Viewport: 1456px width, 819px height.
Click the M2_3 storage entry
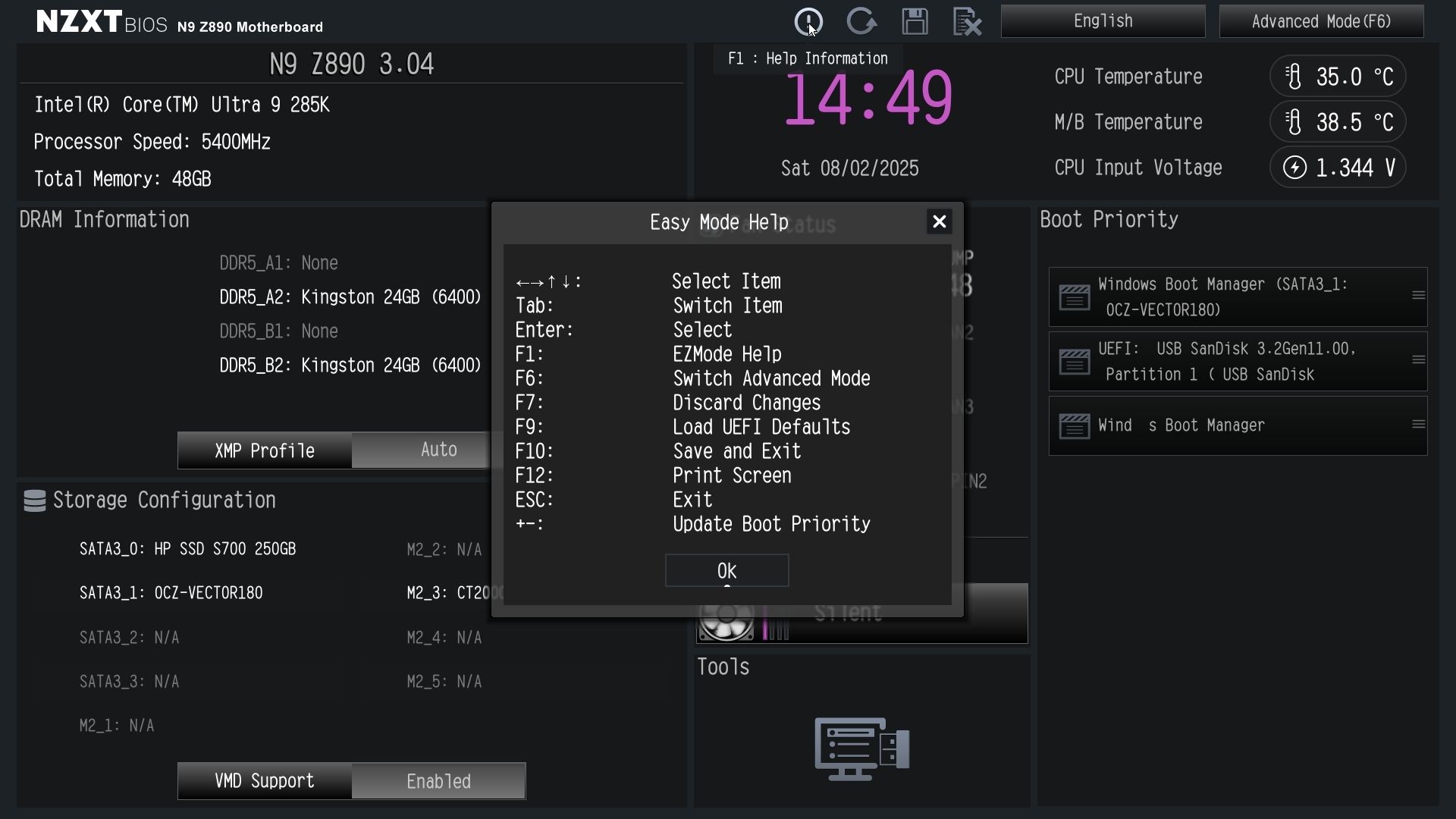pos(449,593)
